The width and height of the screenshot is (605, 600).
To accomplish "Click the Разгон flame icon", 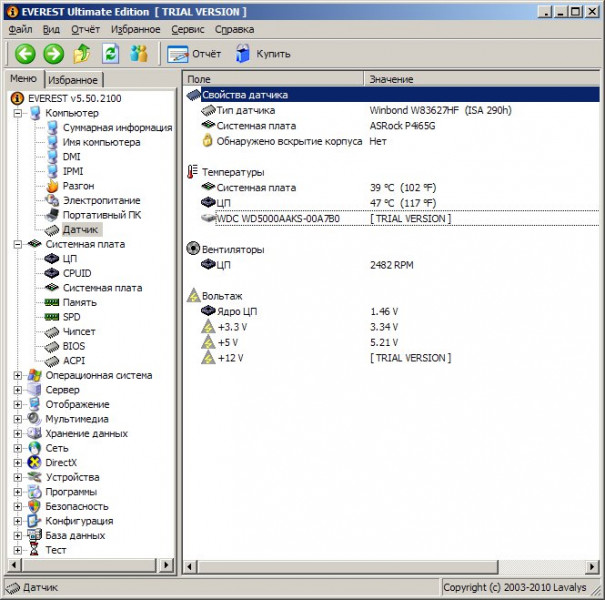I will click(52, 186).
